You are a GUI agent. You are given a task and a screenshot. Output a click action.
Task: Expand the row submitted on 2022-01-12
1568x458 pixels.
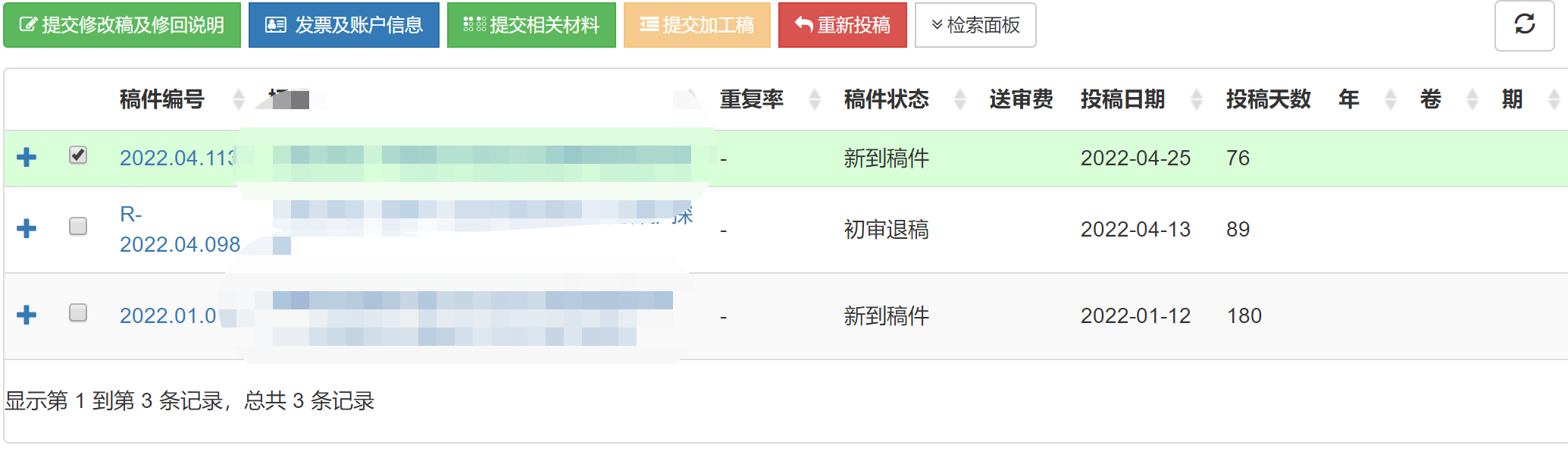[27, 315]
